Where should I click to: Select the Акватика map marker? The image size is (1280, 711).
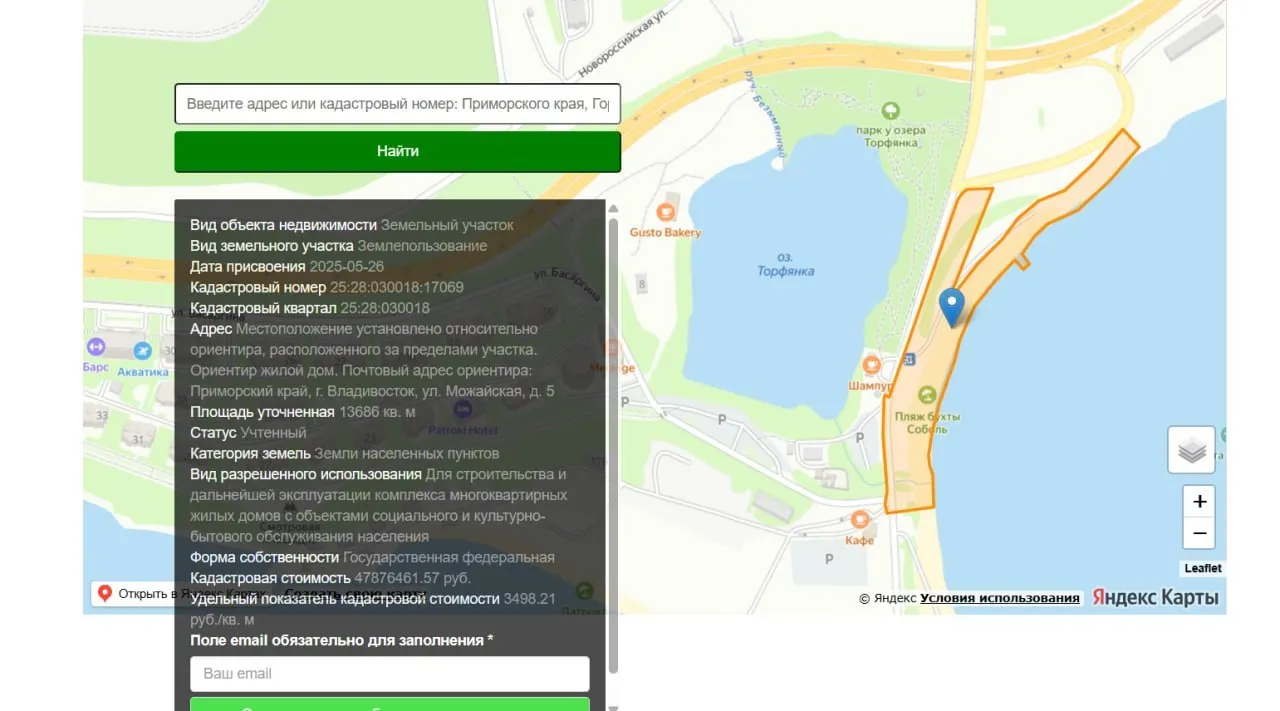coord(143,351)
